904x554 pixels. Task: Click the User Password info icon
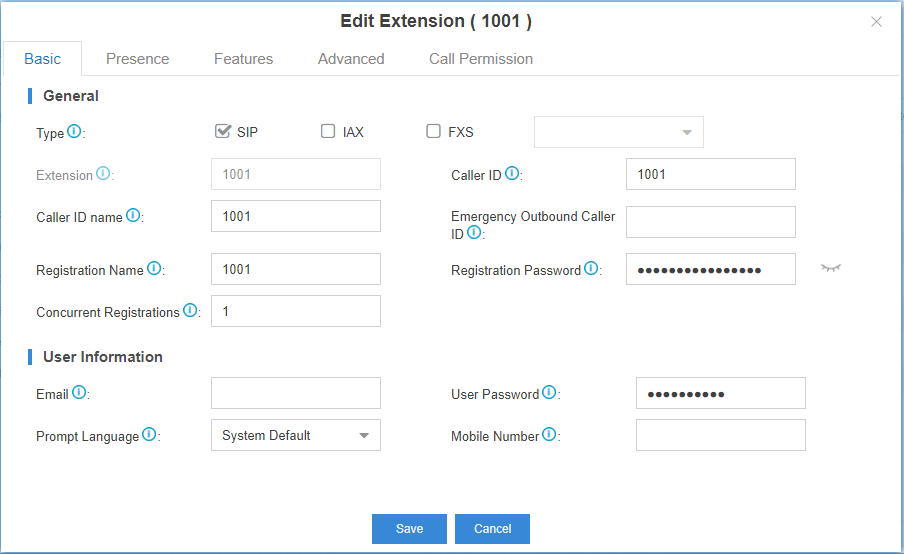[x=549, y=393]
